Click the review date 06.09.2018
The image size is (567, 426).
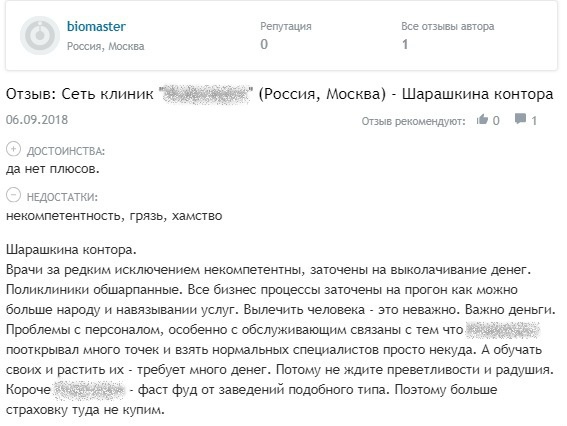click(37, 120)
